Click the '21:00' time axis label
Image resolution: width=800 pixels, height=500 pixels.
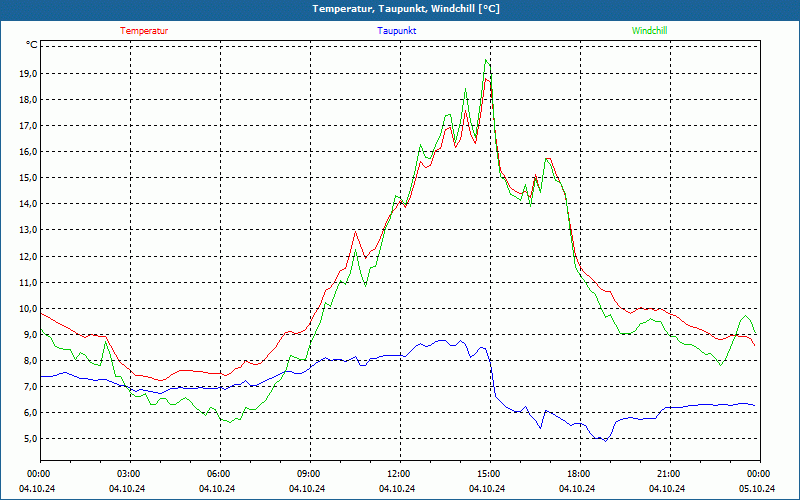pyautogui.click(x=667, y=474)
